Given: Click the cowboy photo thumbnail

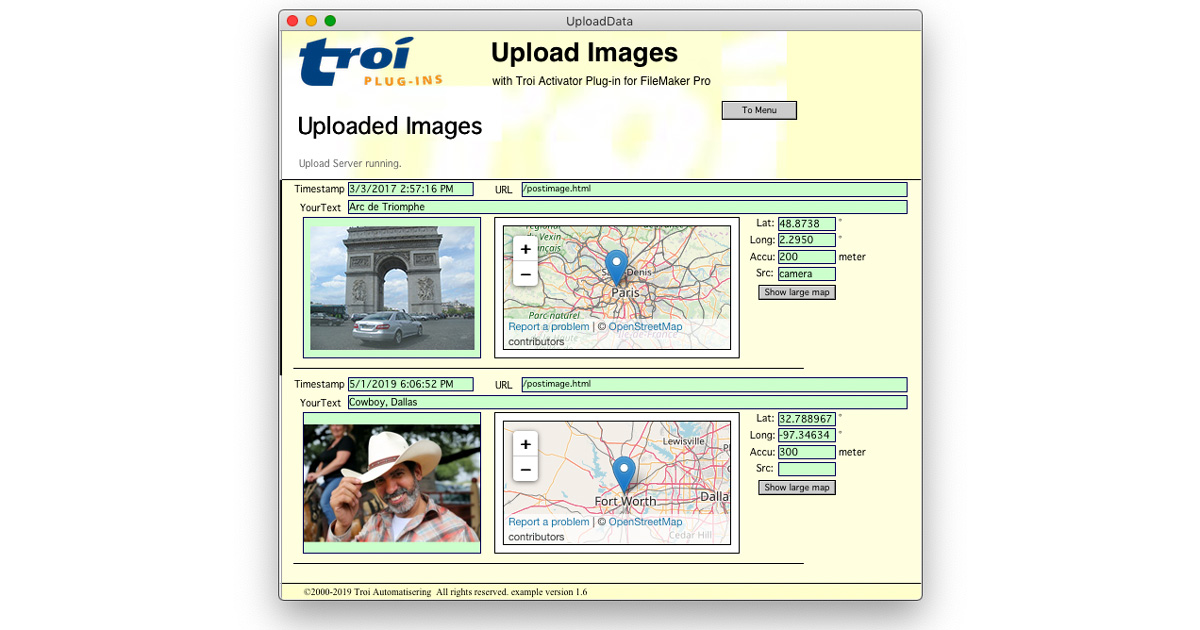Looking at the screenshot, I should [x=391, y=484].
